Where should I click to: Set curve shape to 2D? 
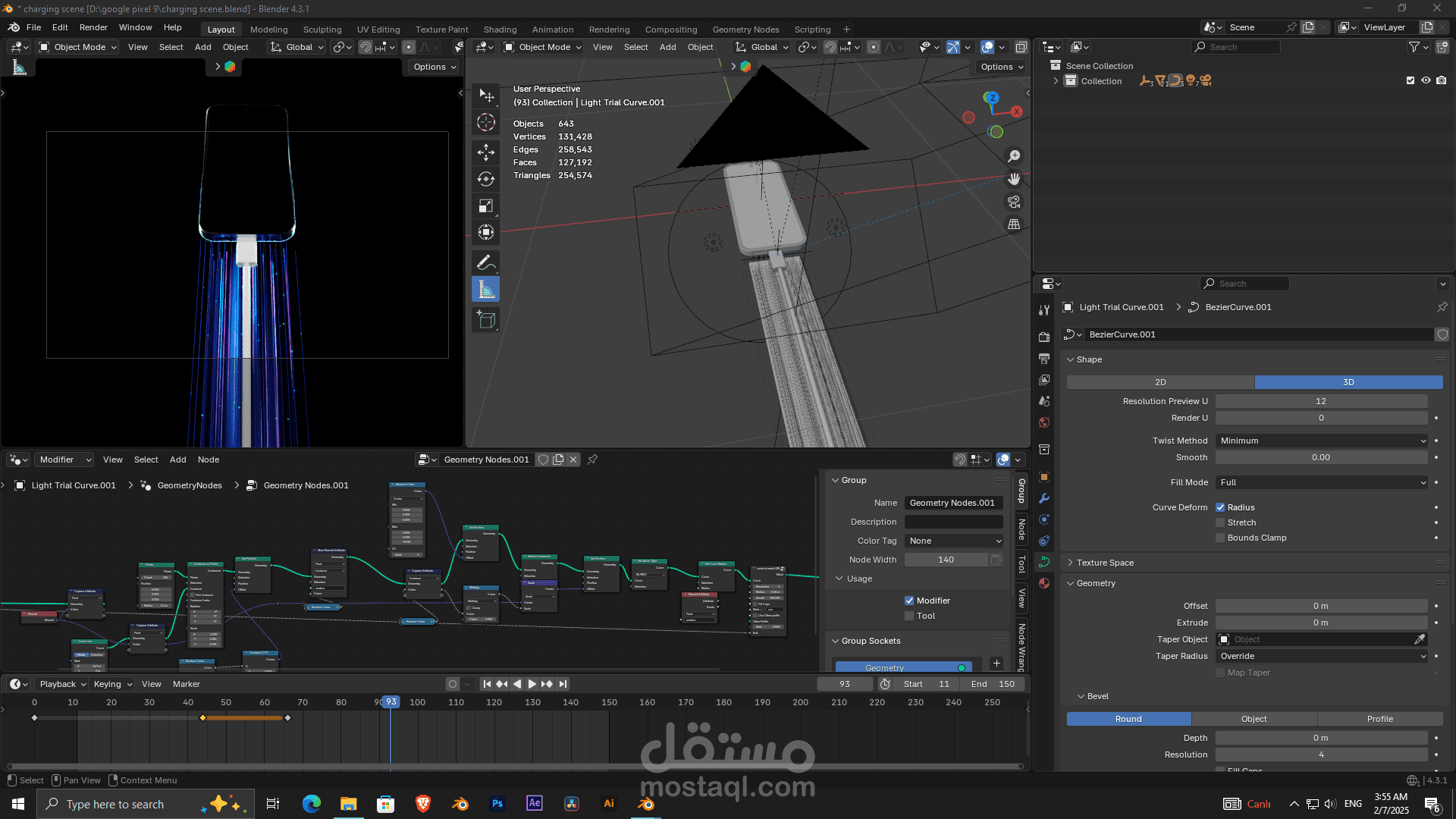pyautogui.click(x=1160, y=382)
